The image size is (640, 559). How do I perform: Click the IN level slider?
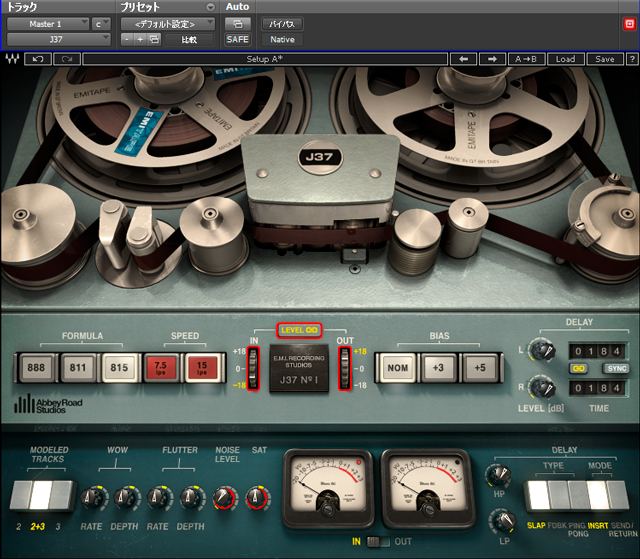click(253, 368)
